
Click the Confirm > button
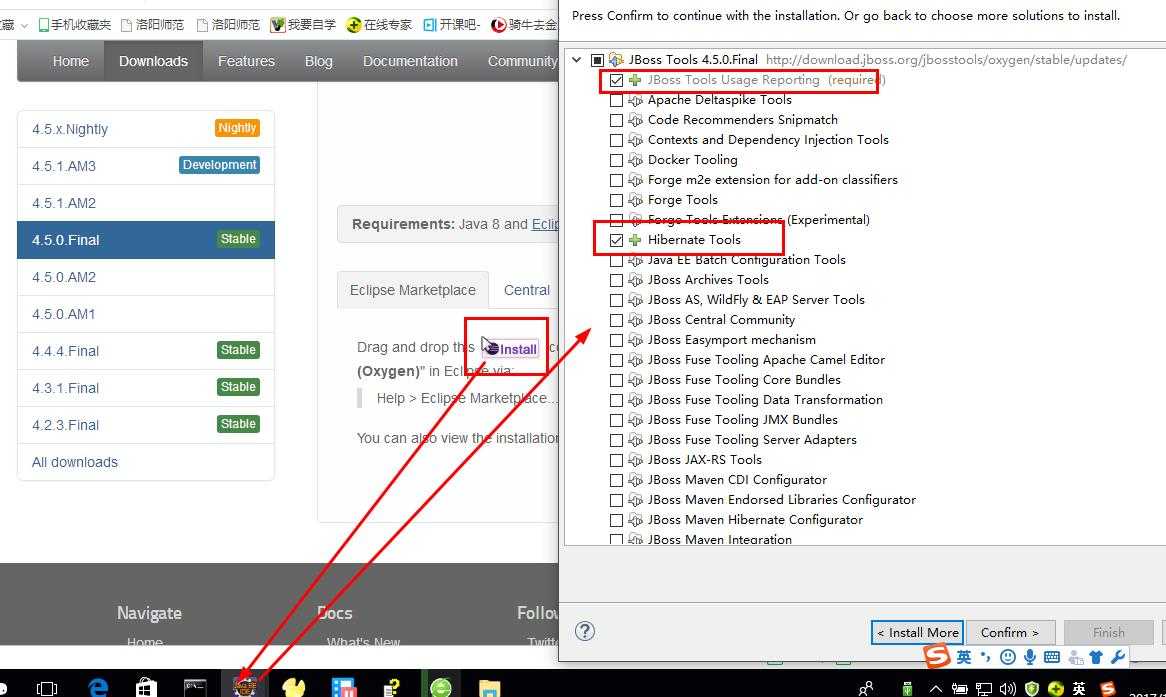point(1009,632)
